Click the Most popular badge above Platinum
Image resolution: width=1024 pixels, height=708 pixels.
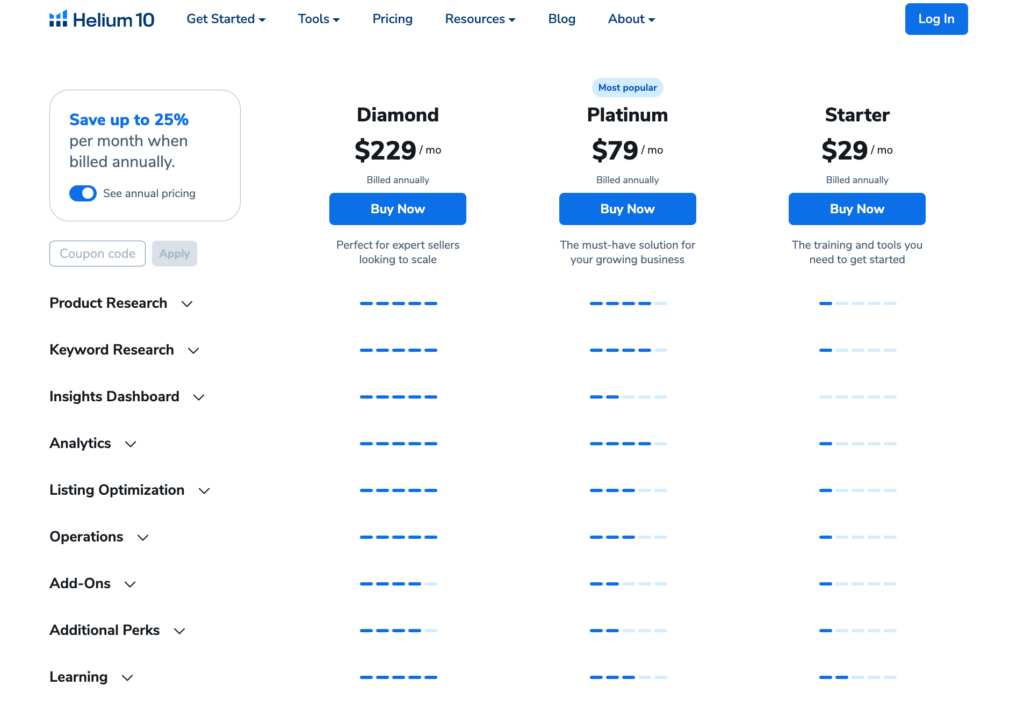click(x=628, y=88)
